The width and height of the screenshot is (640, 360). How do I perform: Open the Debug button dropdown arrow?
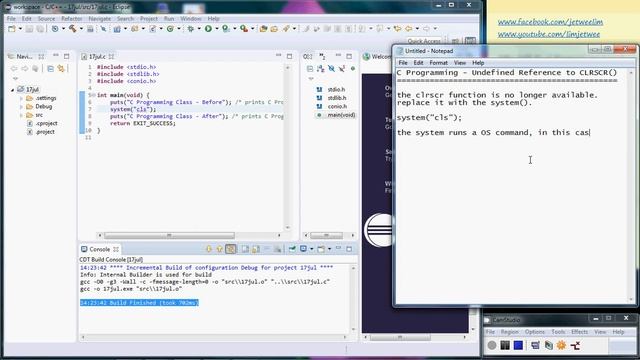[x=199, y=29]
